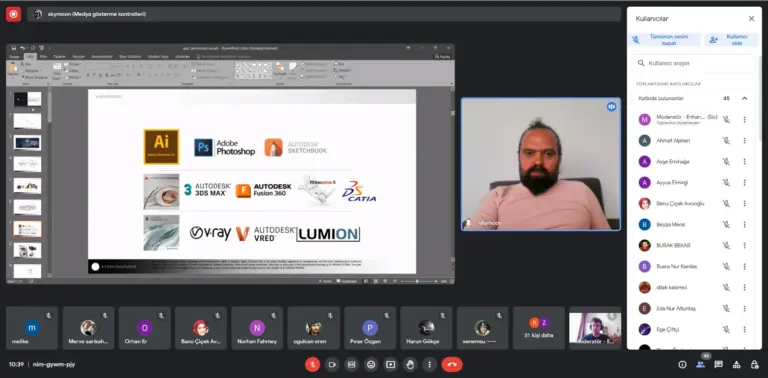The image size is (768, 378).
Task: Close the Kullanıcılar side panel
Action: click(x=751, y=19)
